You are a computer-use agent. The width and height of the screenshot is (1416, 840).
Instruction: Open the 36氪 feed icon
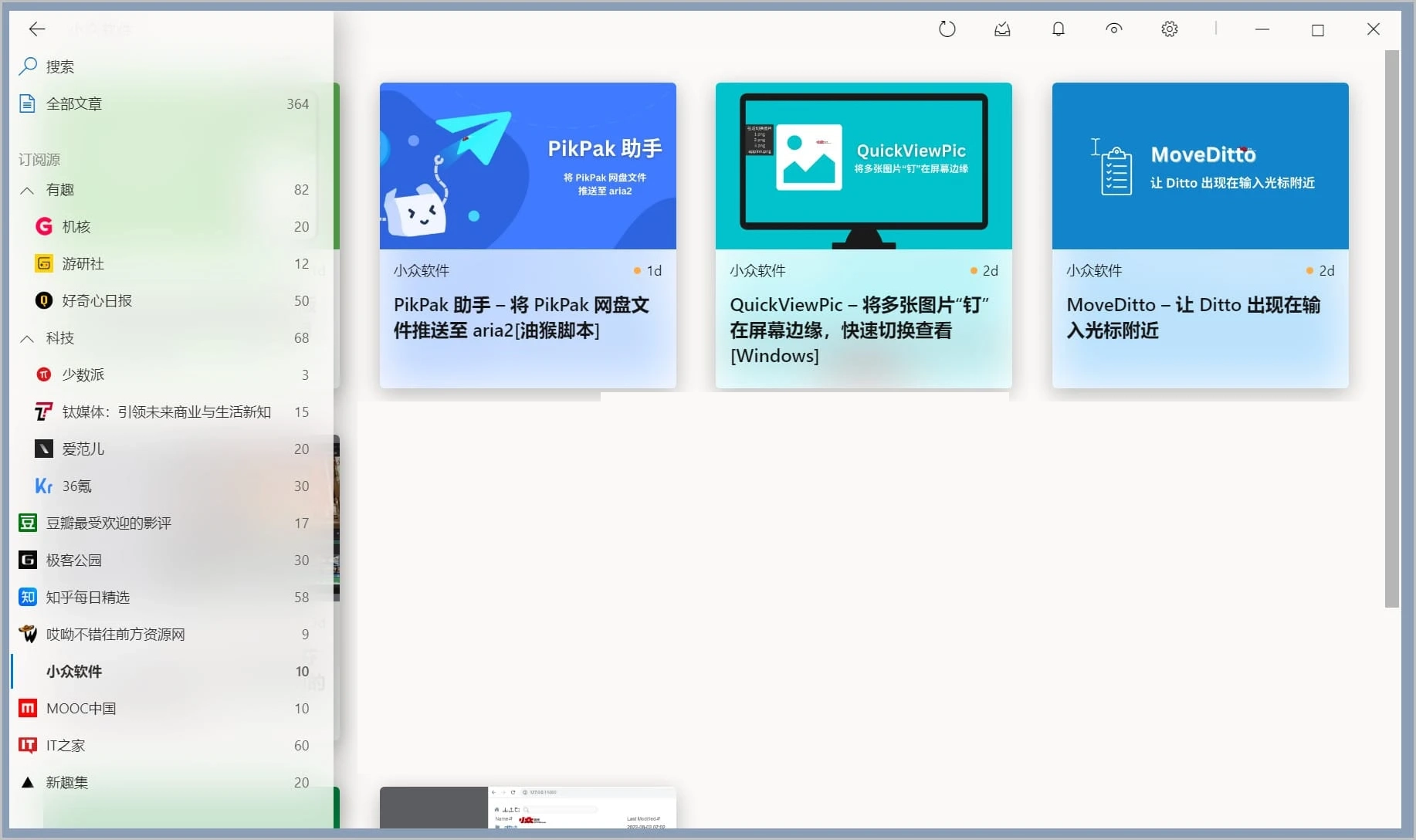[44, 486]
